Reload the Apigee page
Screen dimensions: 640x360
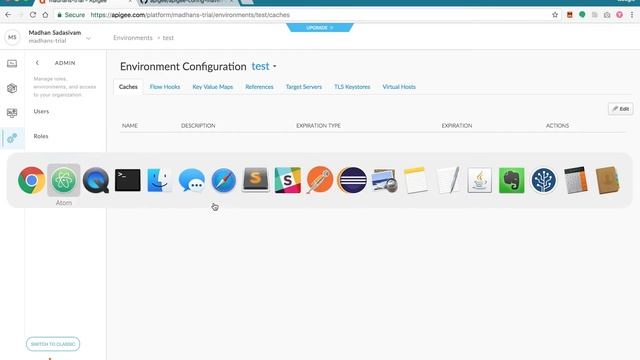tap(33, 15)
